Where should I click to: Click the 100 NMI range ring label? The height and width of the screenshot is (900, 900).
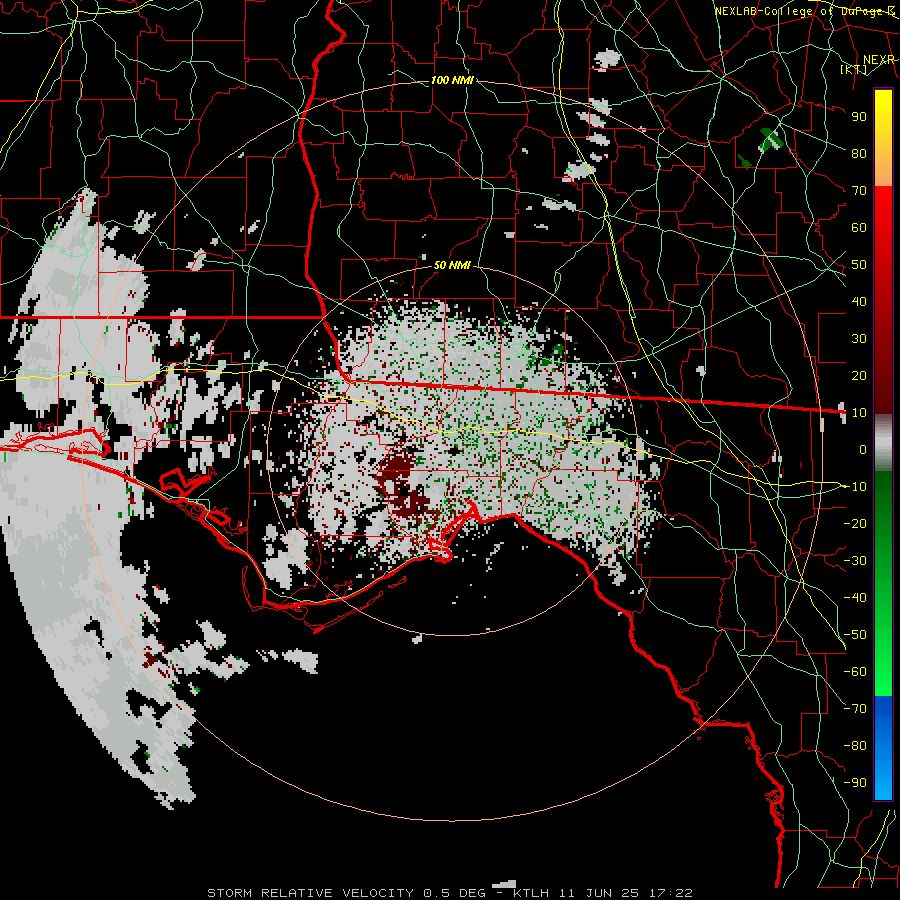[452, 80]
